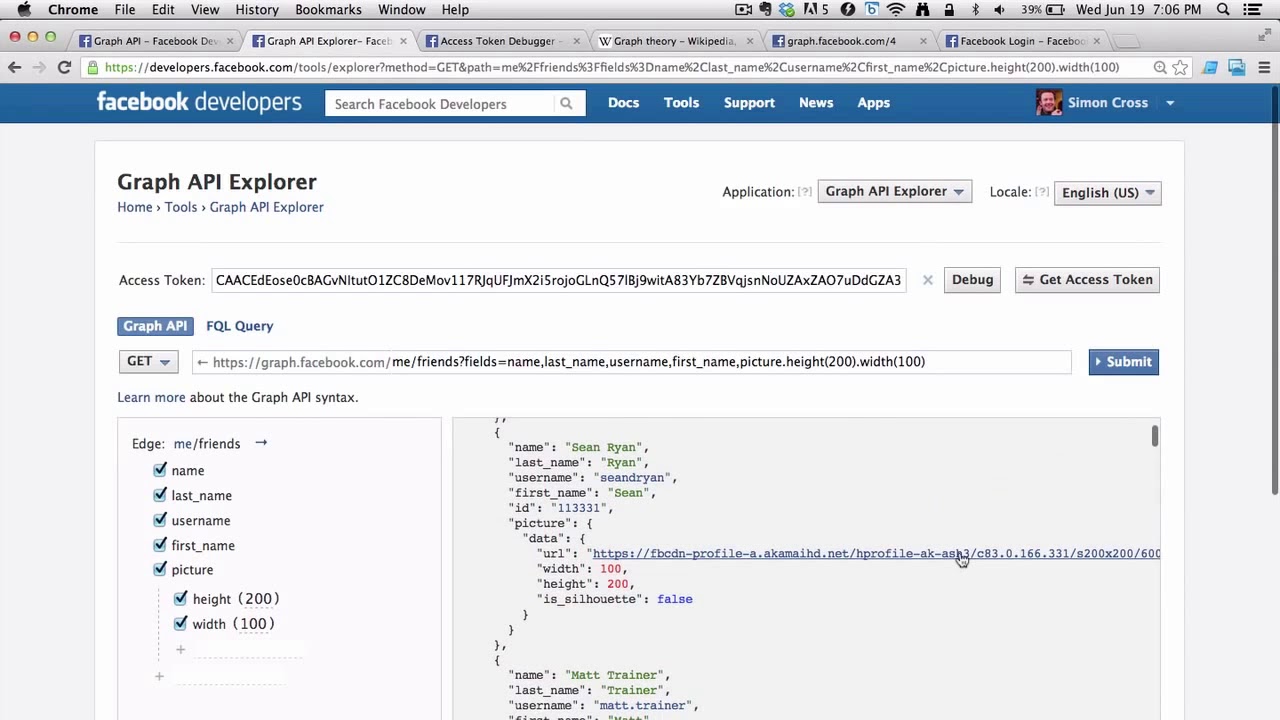
Task: Toggle the first_name field checkbox
Action: (160, 544)
